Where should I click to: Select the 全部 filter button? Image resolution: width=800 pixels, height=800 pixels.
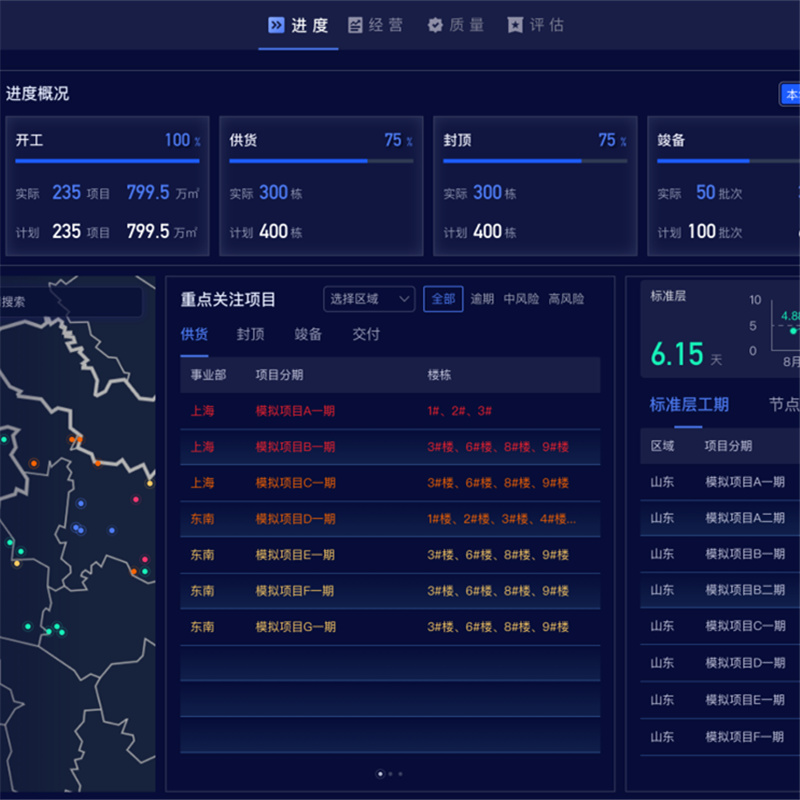[443, 299]
